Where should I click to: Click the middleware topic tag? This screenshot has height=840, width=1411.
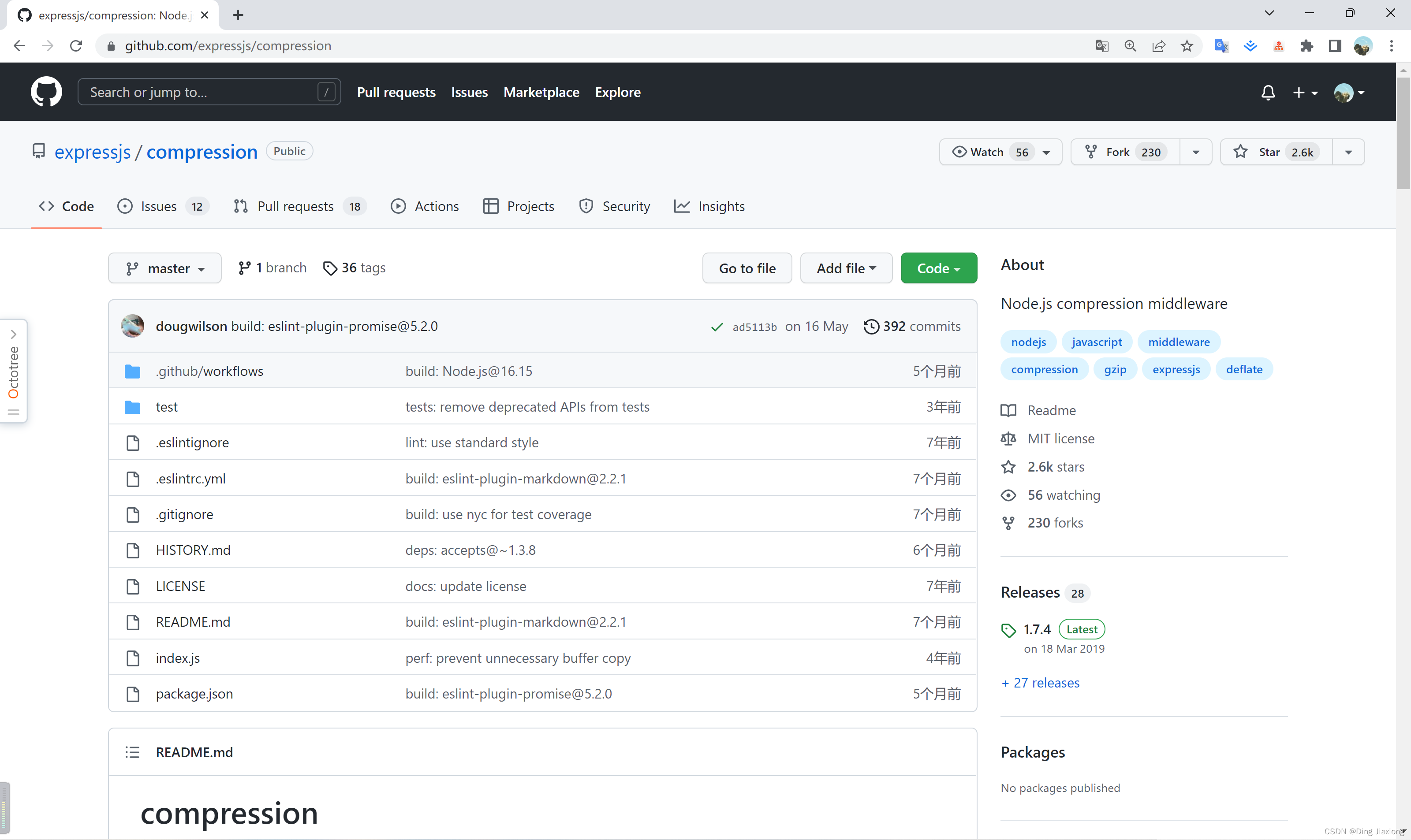(1179, 342)
